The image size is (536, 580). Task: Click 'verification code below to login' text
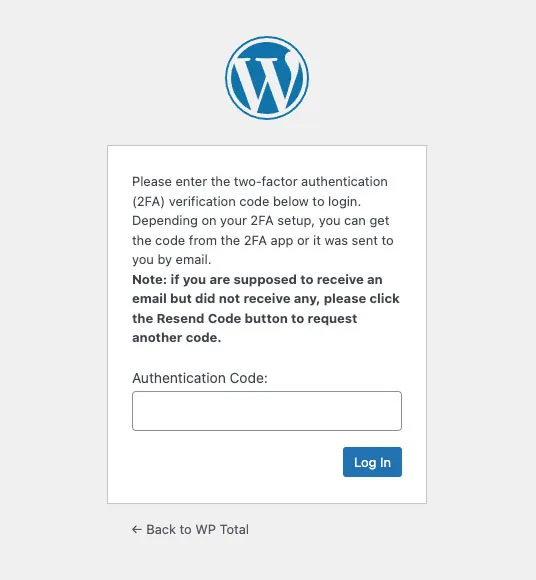[264, 202]
